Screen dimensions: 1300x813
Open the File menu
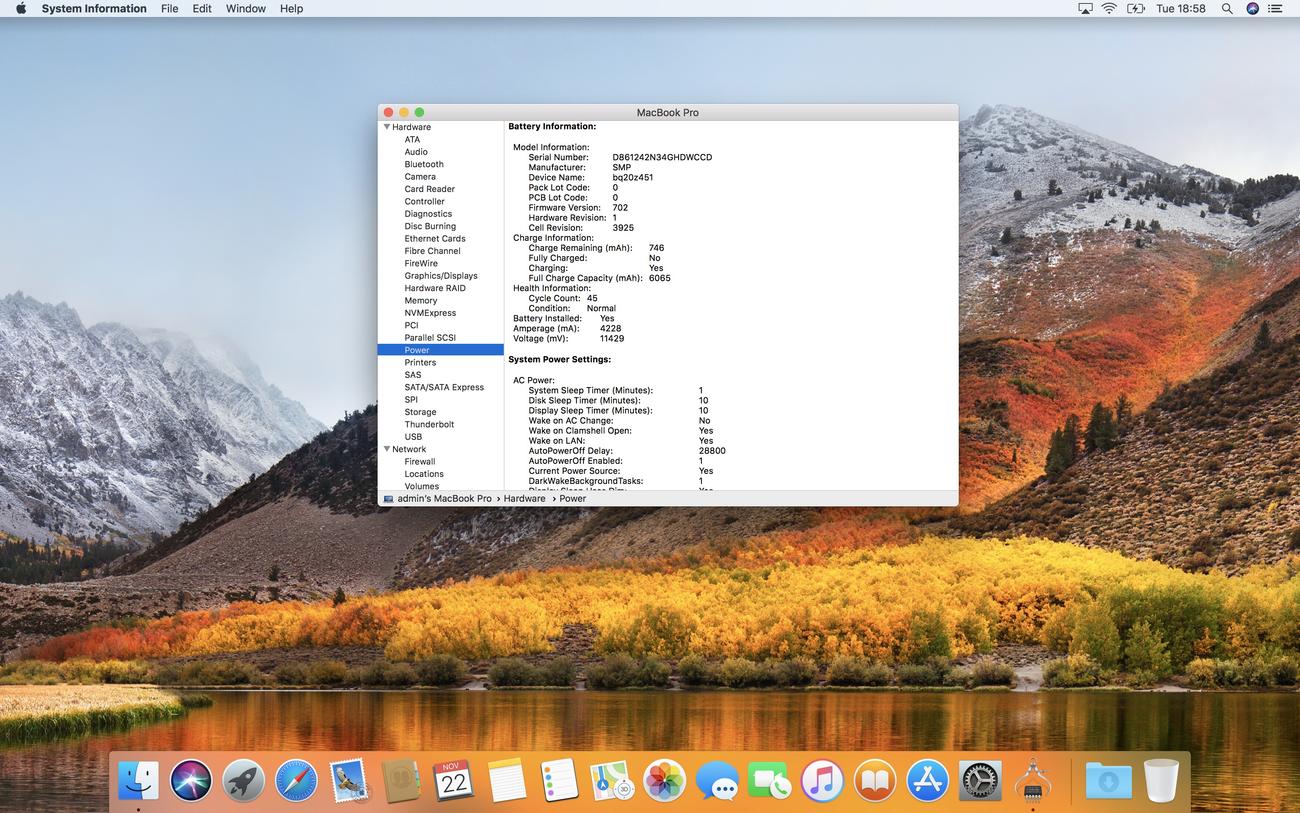point(170,8)
